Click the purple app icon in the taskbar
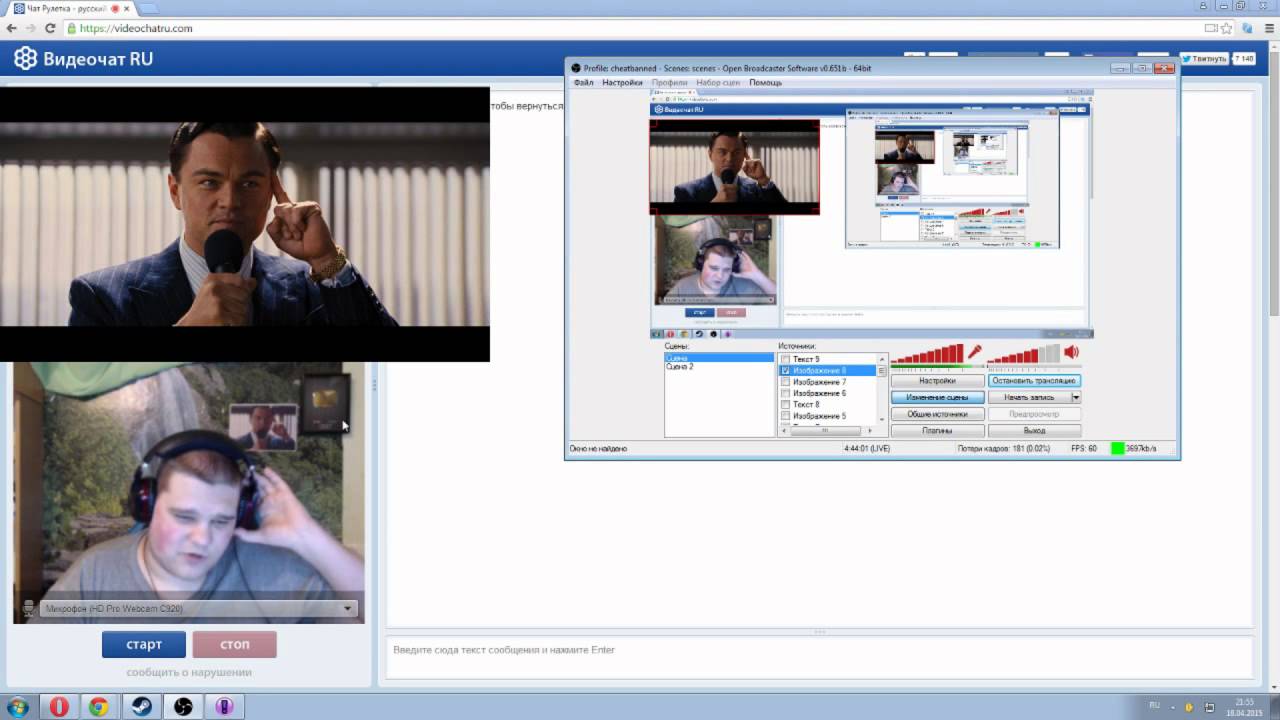Screen dimensions: 1280x720 [224, 707]
